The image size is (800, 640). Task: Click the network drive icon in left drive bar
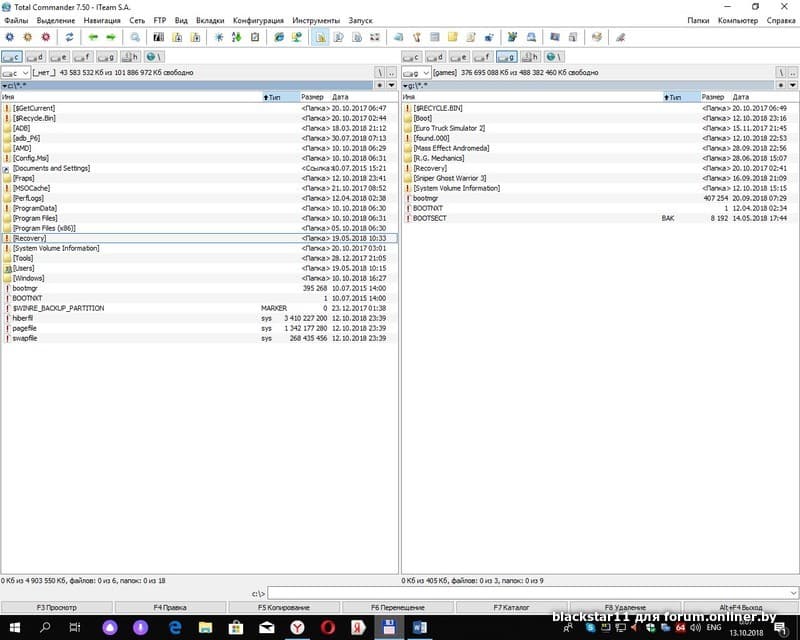pyautogui.click(x=155, y=57)
